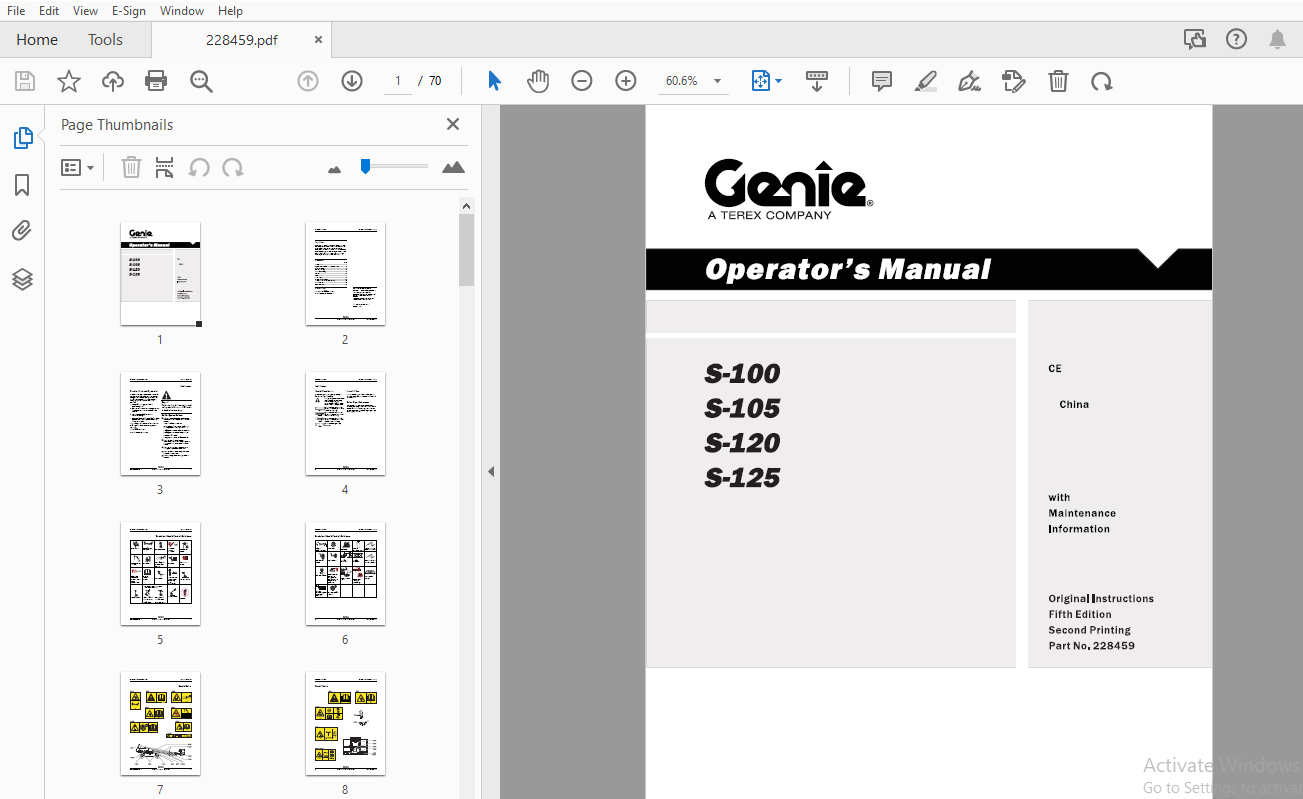This screenshot has height=799, width=1303.
Task: Zoom in with the plus circle icon
Action: pyautogui.click(x=626, y=81)
